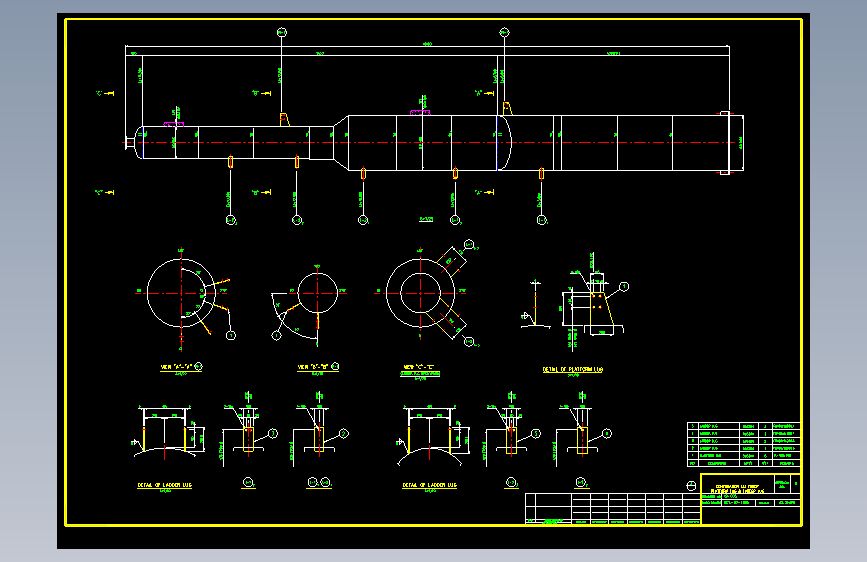Select the conical reducer on the vessel elevation
Screen dimensions: 867x562
tap(341, 143)
